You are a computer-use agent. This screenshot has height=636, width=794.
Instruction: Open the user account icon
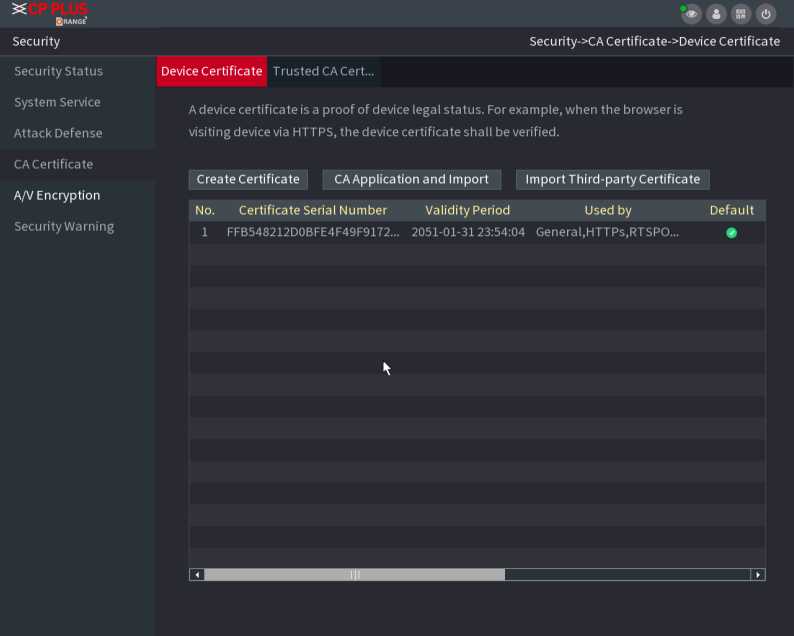coord(716,14)
